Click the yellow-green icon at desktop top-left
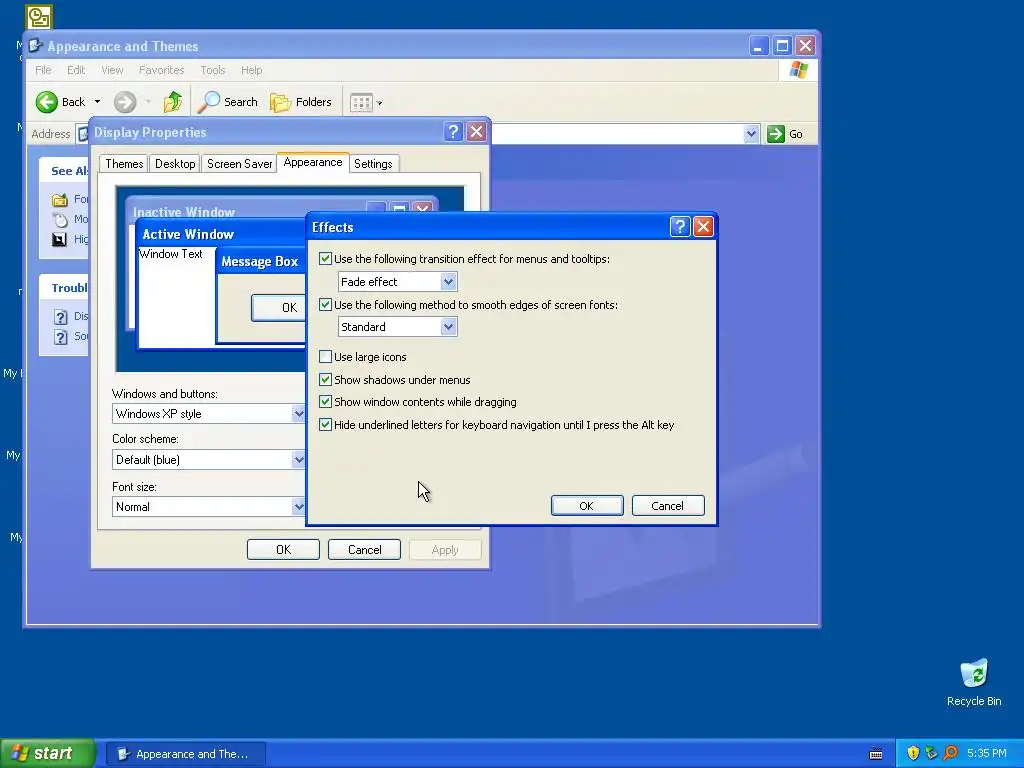The height and width of the screenshot is (768, 1024). (39, 17)
